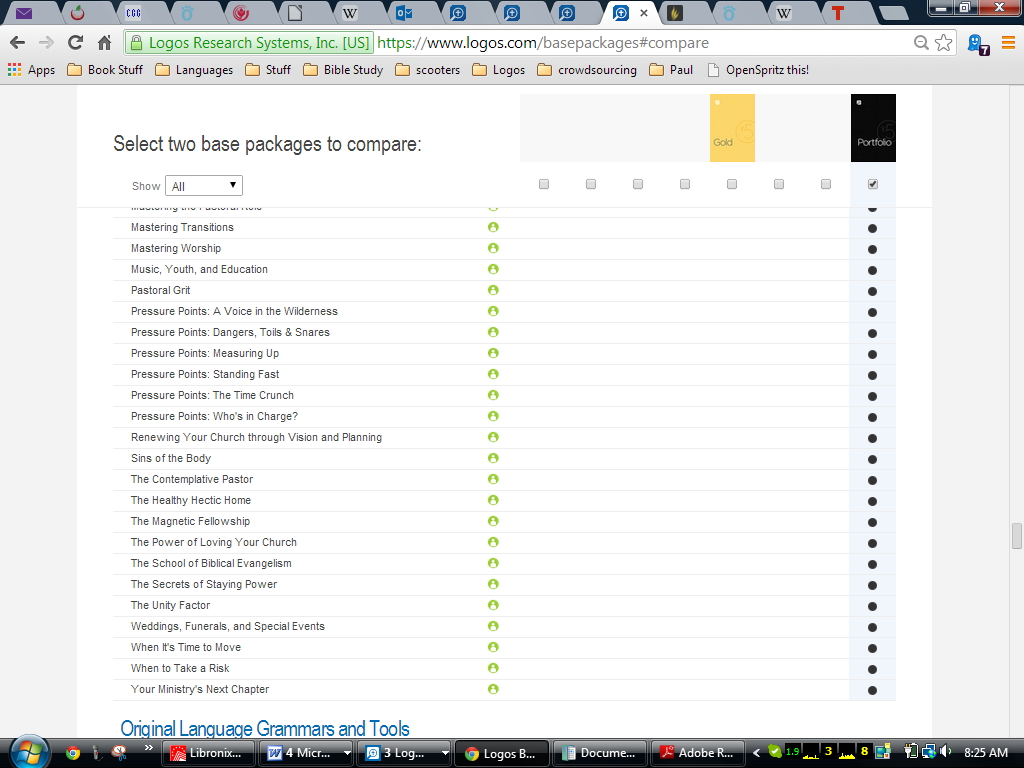This screenshot has height=768, width=1024.
Task: Check the sixth base package checkbox
Action: [x=779, y=184]
